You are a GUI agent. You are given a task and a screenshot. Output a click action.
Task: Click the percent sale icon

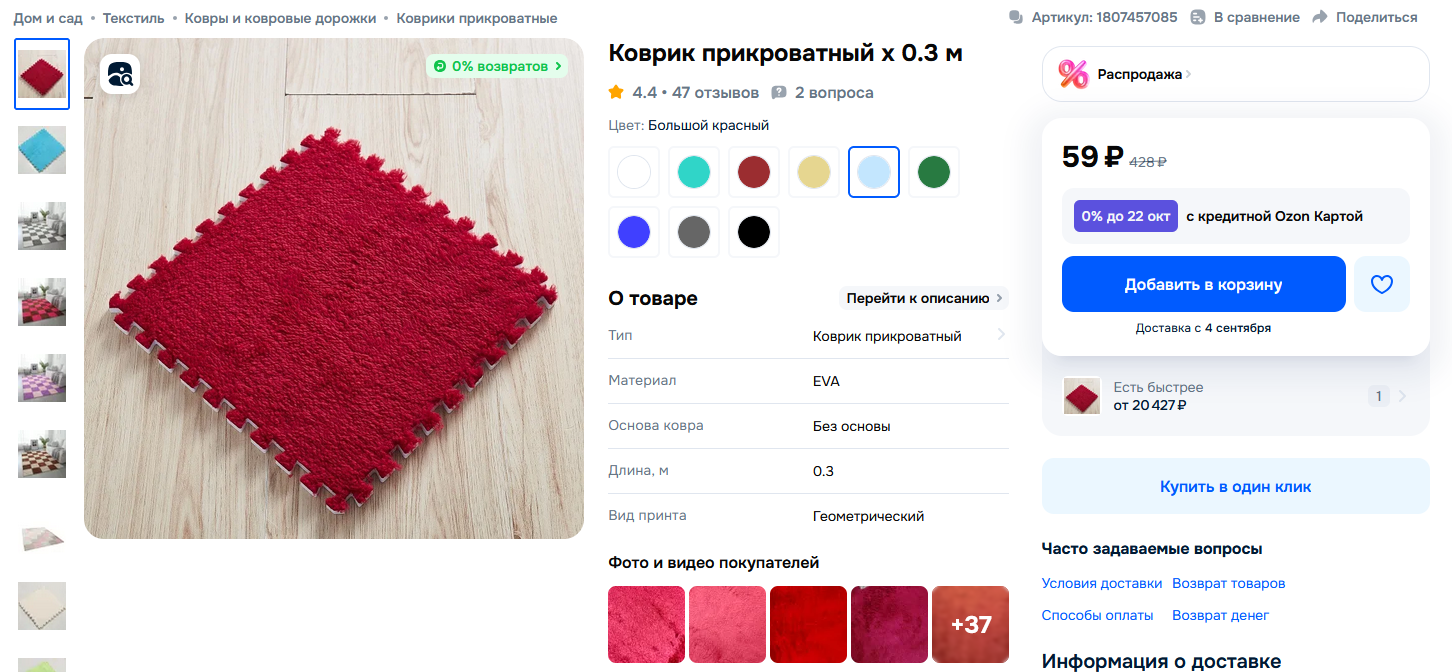(x=1073, y=74)
